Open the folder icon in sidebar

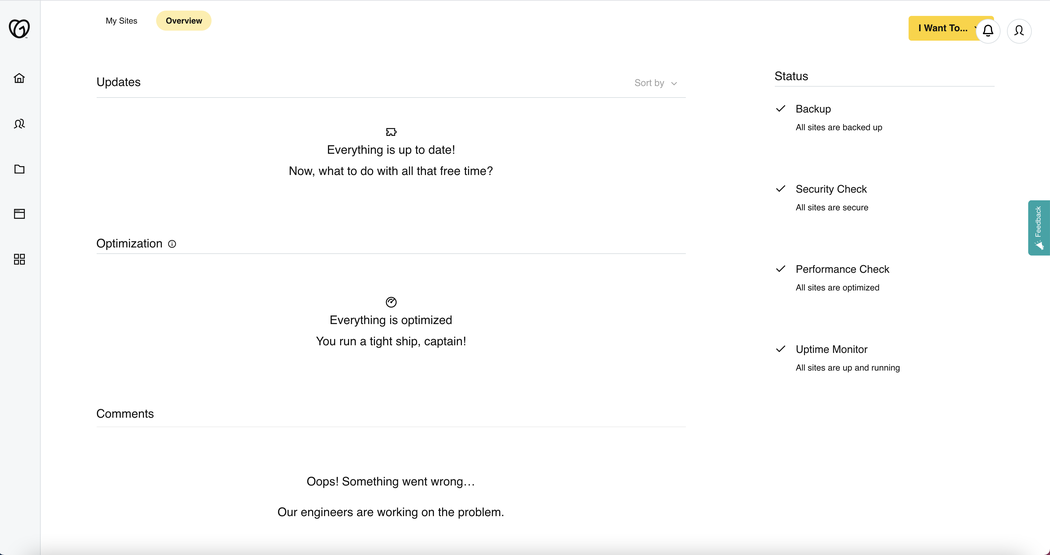pos(19,169)
